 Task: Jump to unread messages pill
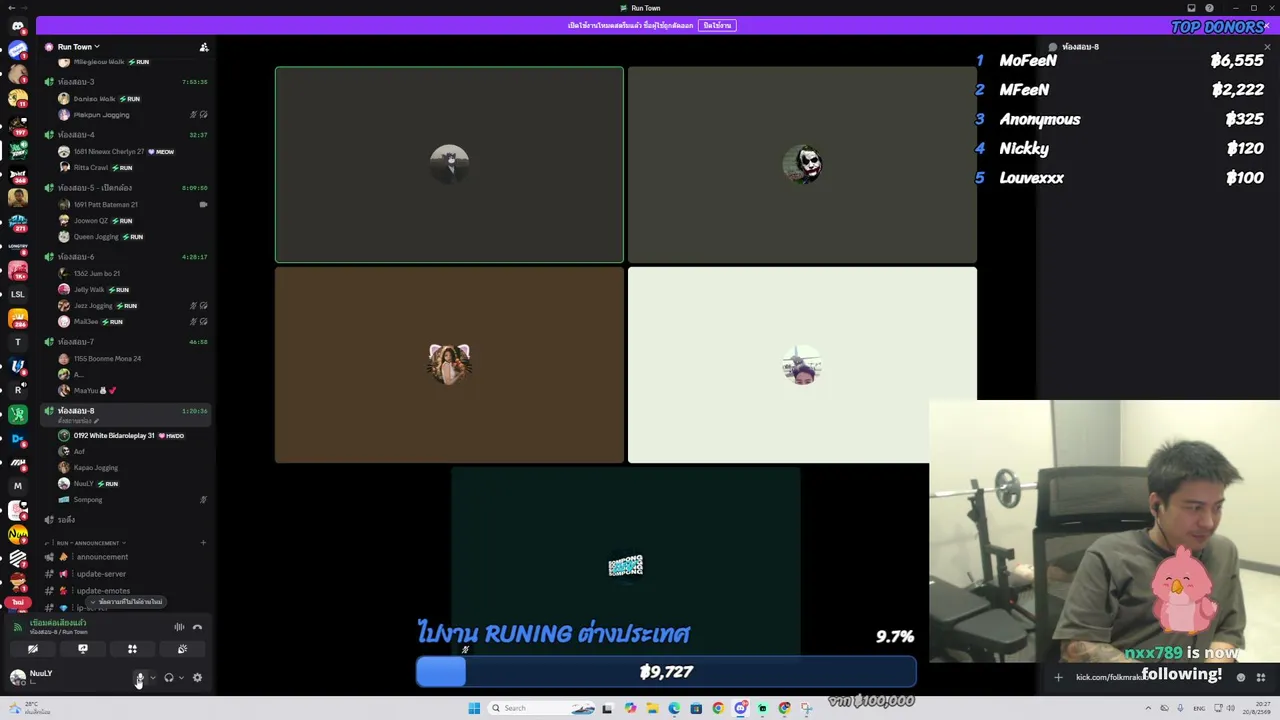[x=126, y=602]
